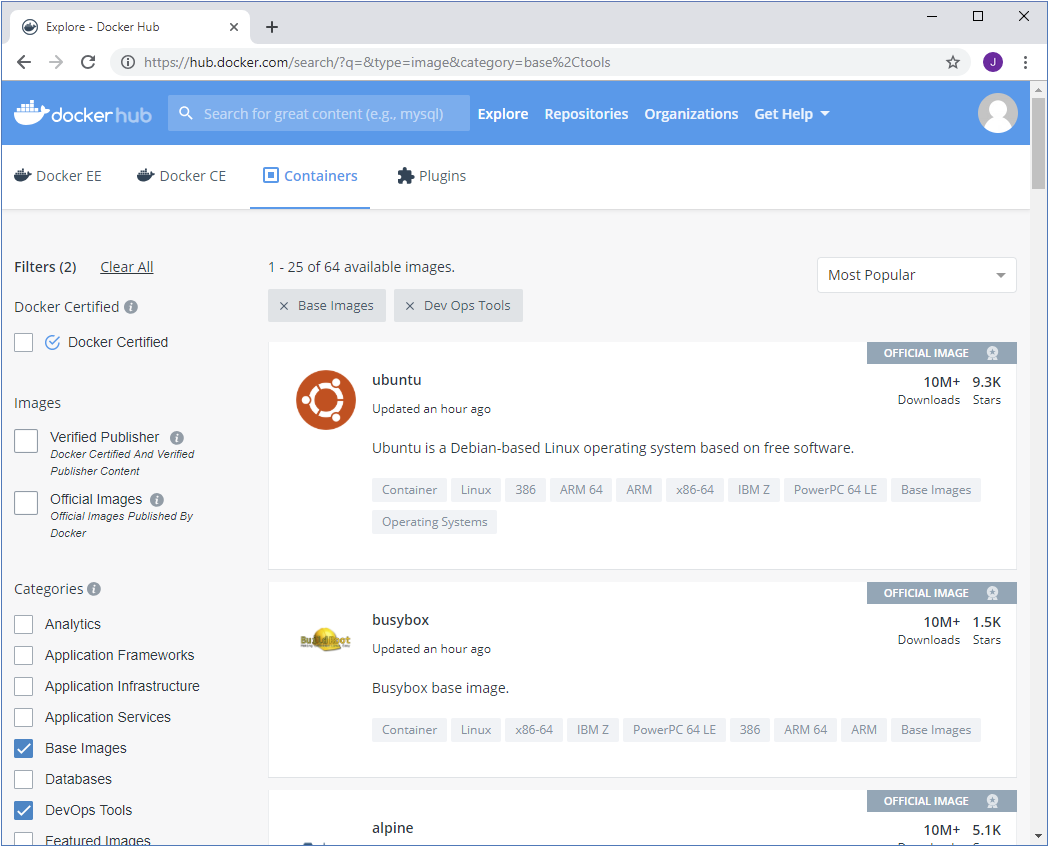Screen dimensions: 1049x847
Task: Open the user account avatar menu
Action: coord(997,113)
